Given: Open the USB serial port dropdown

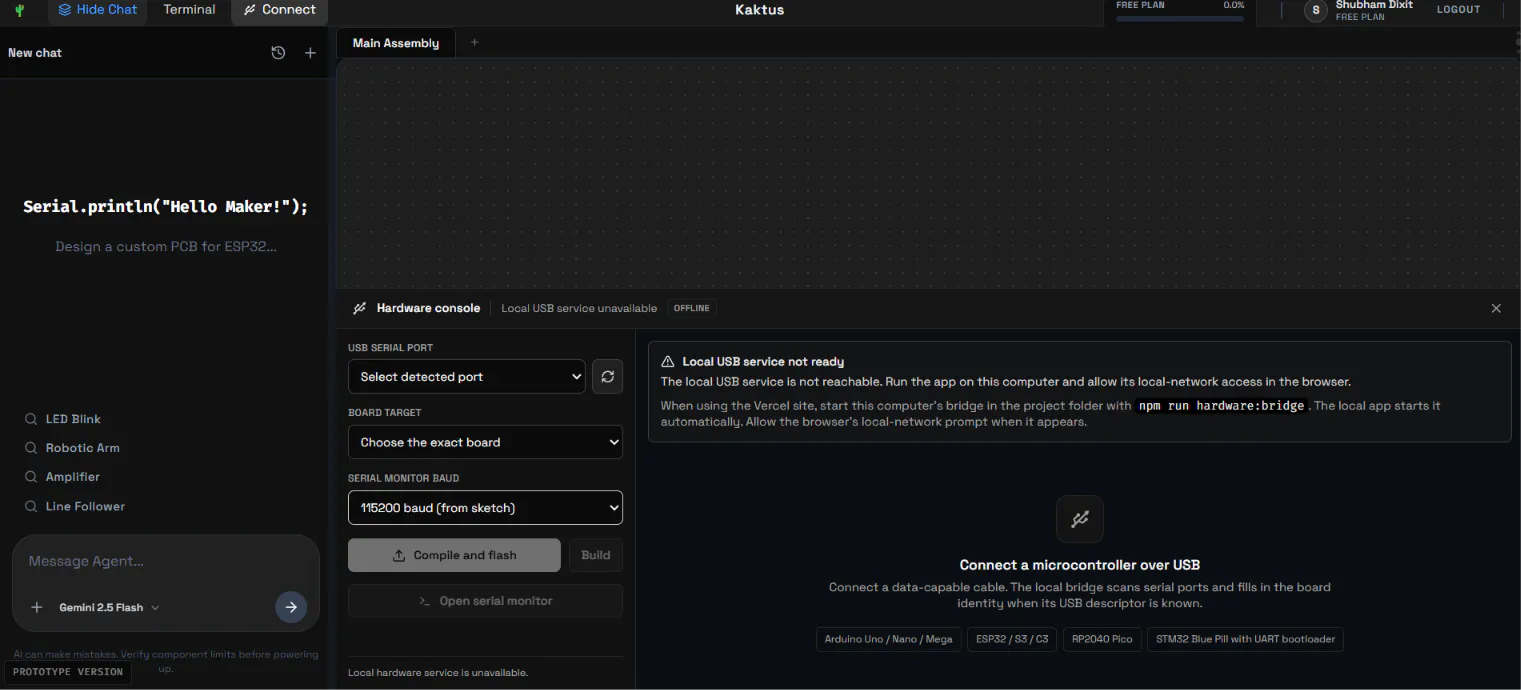Looking at the screenshot, I should 466,376.
